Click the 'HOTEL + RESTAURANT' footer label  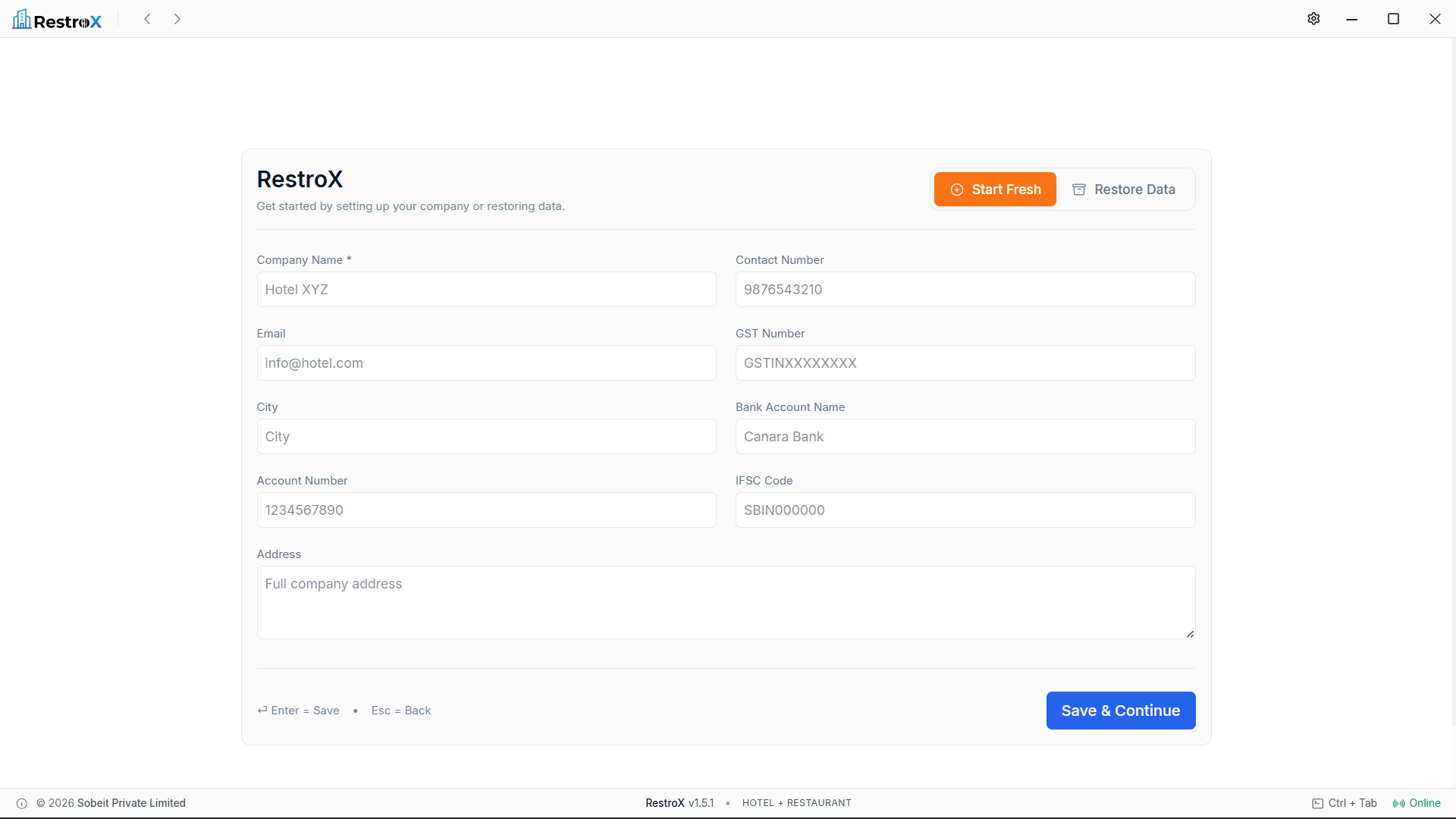click(x=797, y=803)
